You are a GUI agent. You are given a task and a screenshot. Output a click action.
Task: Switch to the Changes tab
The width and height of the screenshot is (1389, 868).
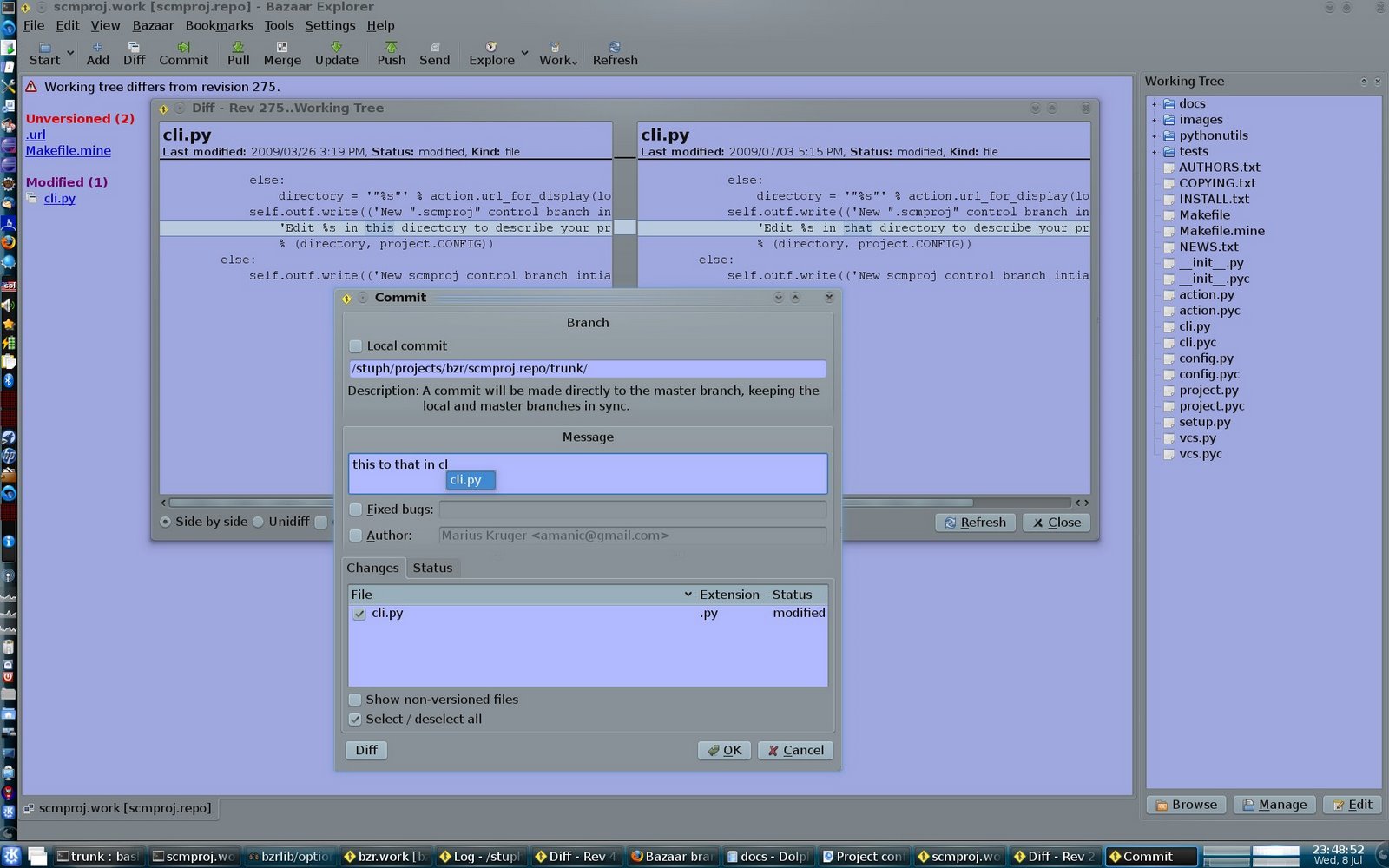372,568
